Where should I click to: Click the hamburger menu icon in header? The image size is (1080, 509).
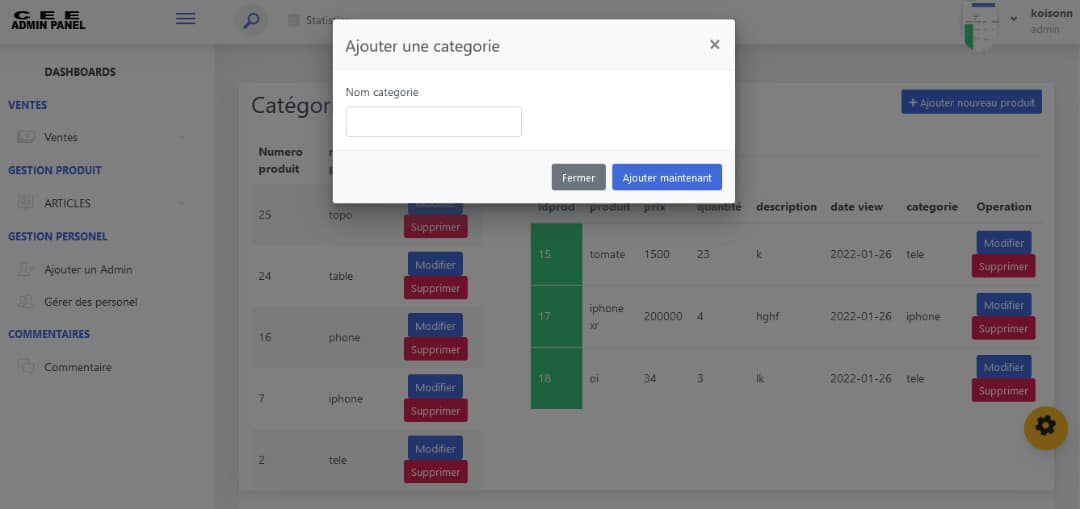(185, 18)
